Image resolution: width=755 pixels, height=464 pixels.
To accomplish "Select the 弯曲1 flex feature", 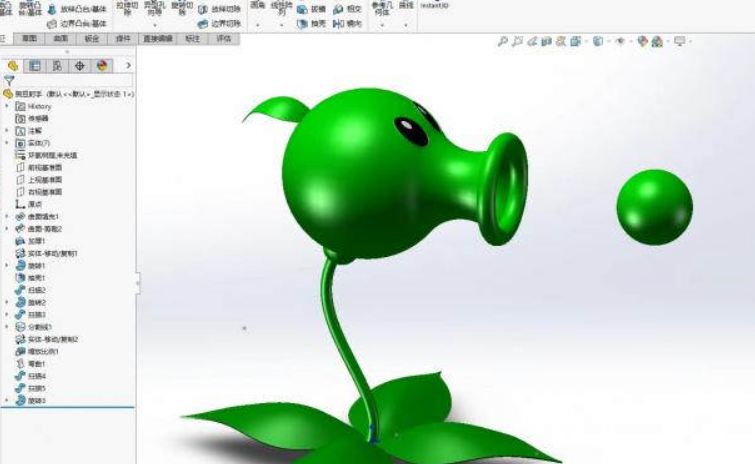I will click(x=30, y=364).
